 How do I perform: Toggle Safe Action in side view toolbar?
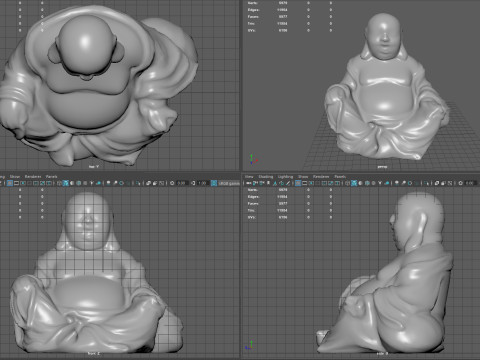(x=331, y=183)
